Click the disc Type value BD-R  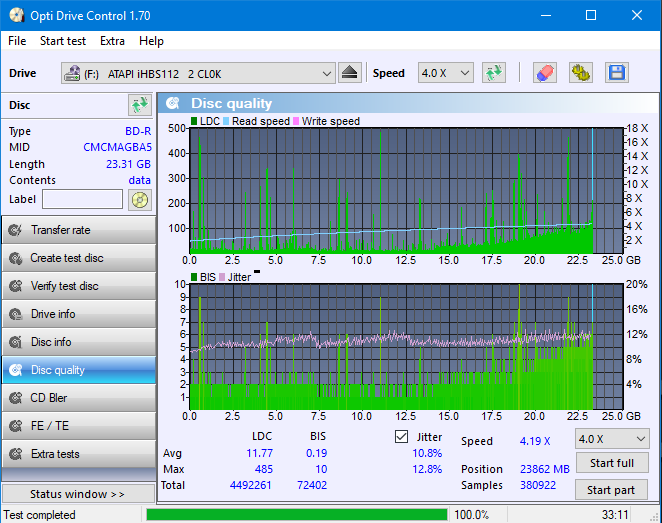(x=138, y=131)
